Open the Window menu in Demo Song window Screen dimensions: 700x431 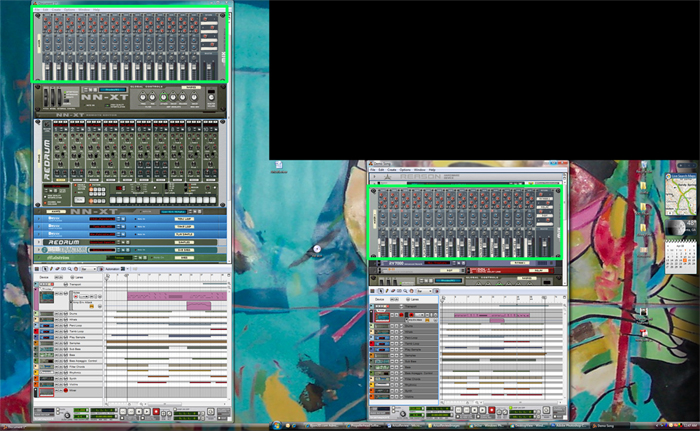[420, 170]
